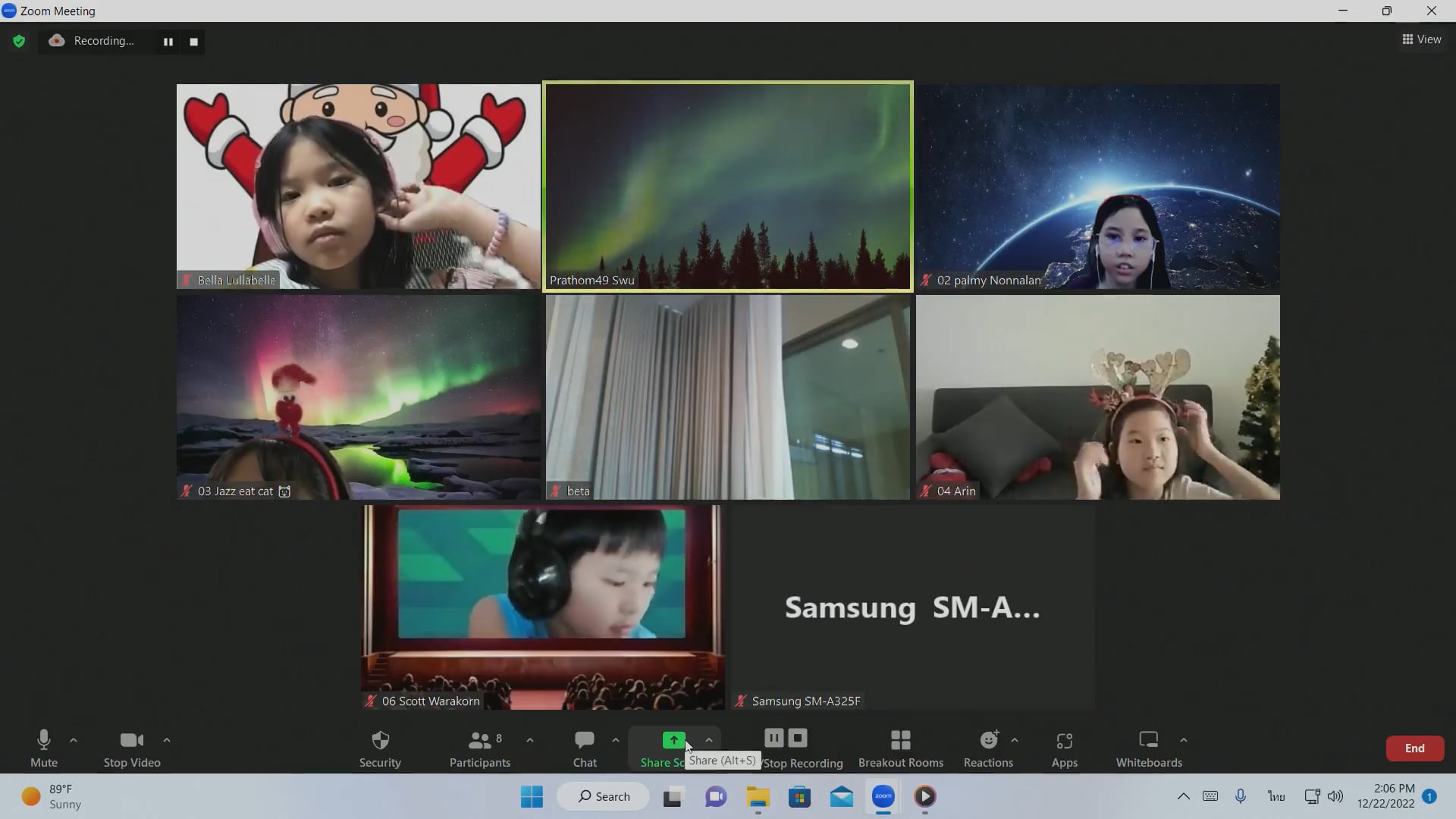This screenshot has height=819, width=1456.
Task: Expand audio options arrow beside Mute
Action: click(x=74, y=739)
